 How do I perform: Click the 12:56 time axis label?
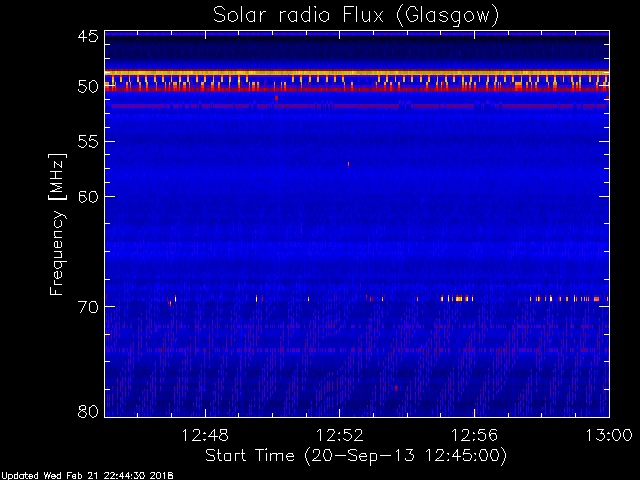pyautogui.click(x=474, y=436)
